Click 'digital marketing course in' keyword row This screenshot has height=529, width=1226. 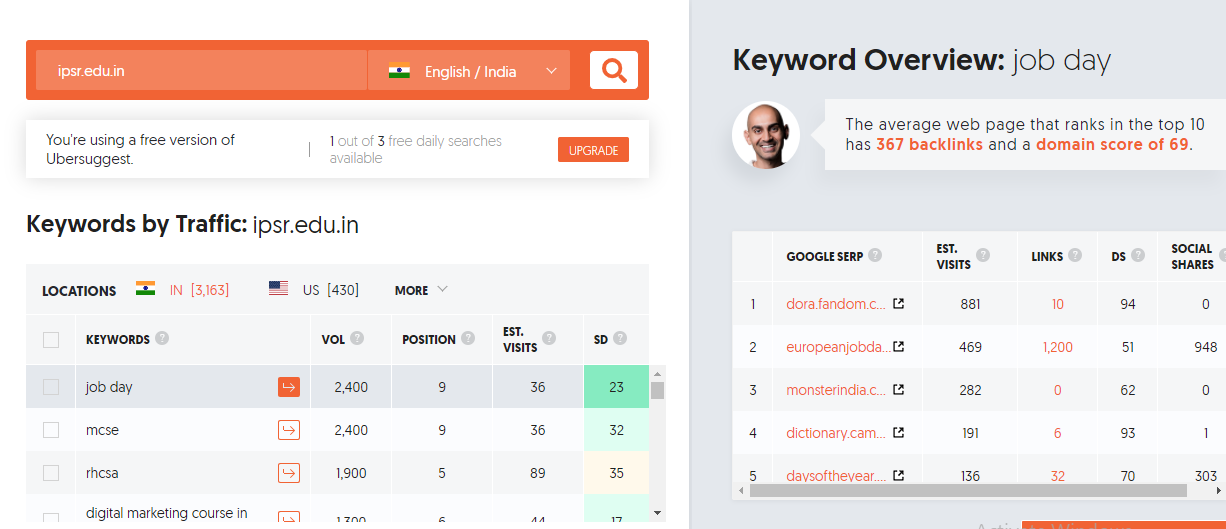click(x=167, y=512)
